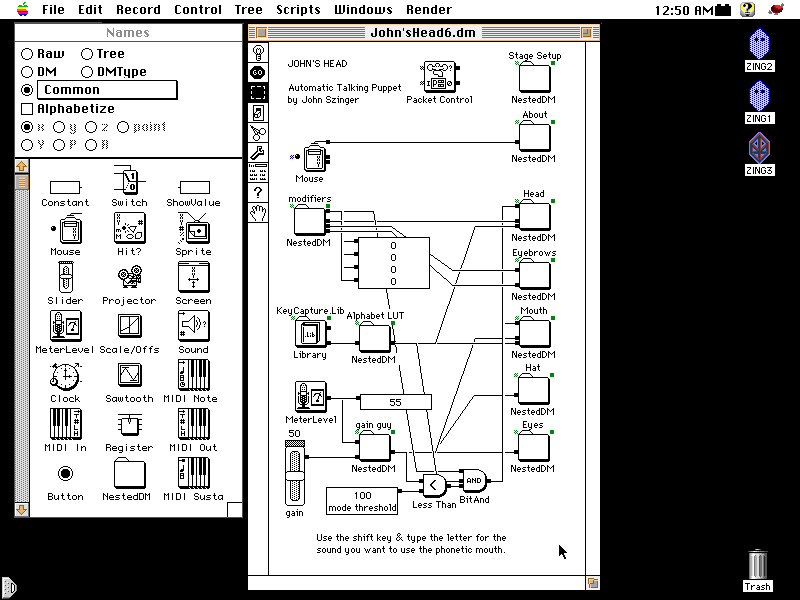Screen dimensions: 800x600
Task: Open the Help balloon menu icon
Action: click(x=747, y=9)
